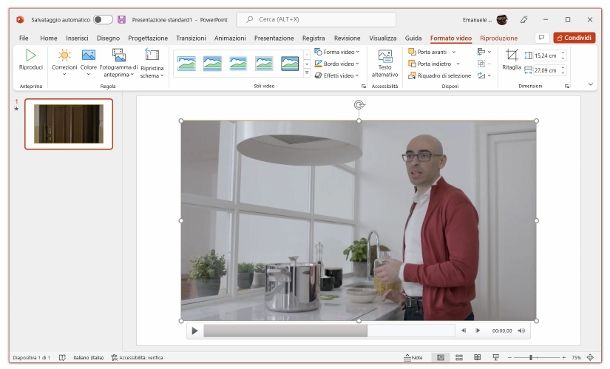Click the spell check book icon

[x=62, y=357]
